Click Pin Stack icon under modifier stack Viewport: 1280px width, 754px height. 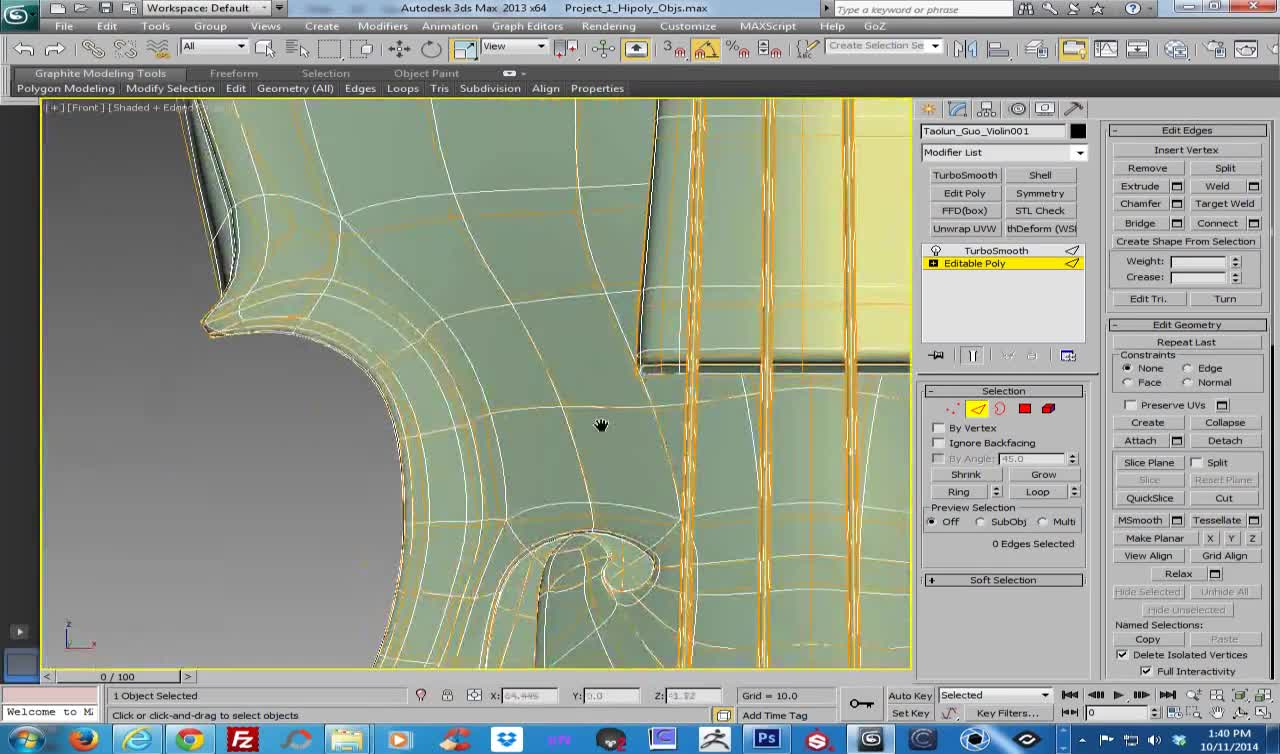tap(936, 356)
